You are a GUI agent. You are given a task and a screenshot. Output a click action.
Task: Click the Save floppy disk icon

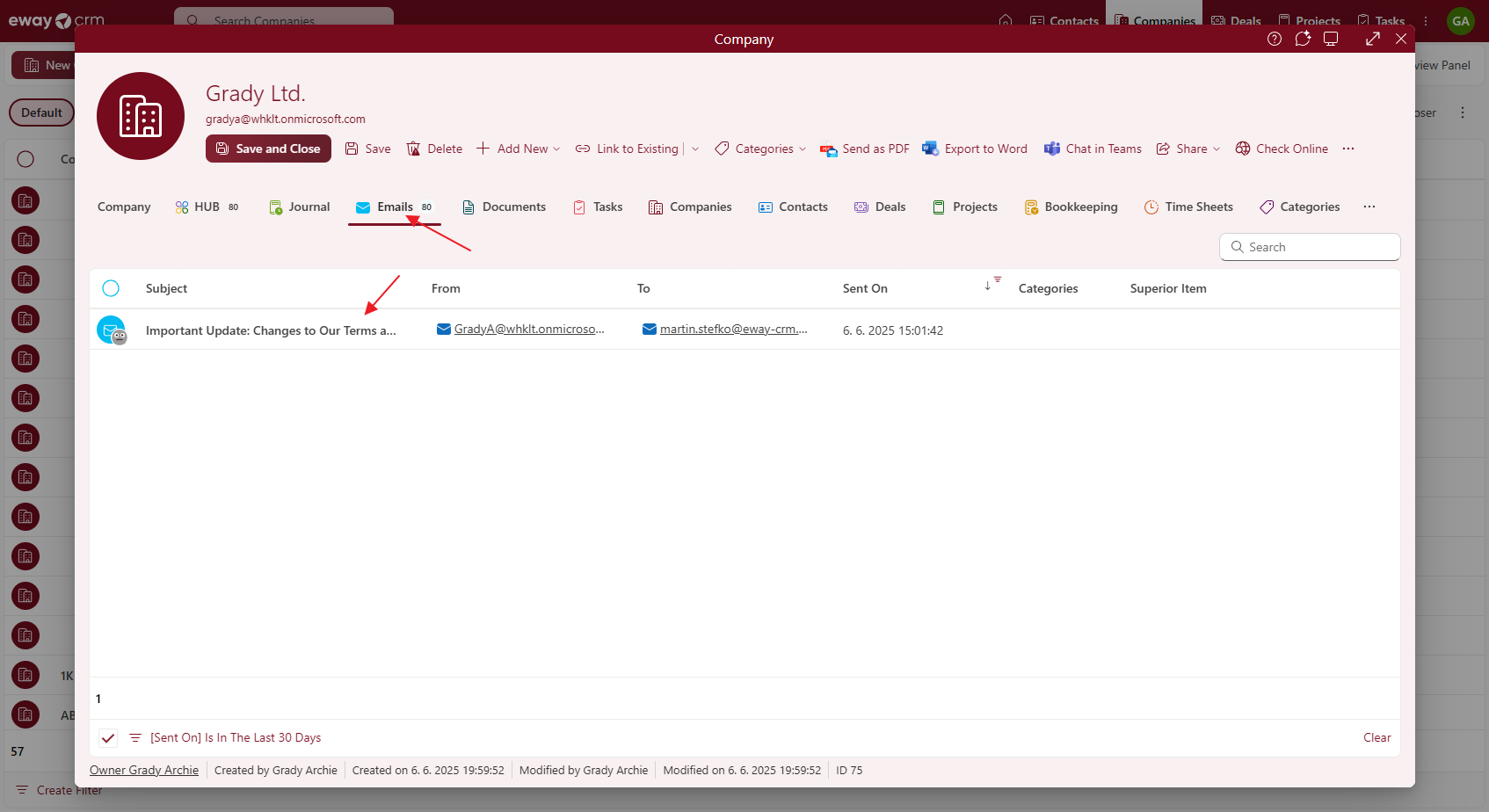[352, 149]
